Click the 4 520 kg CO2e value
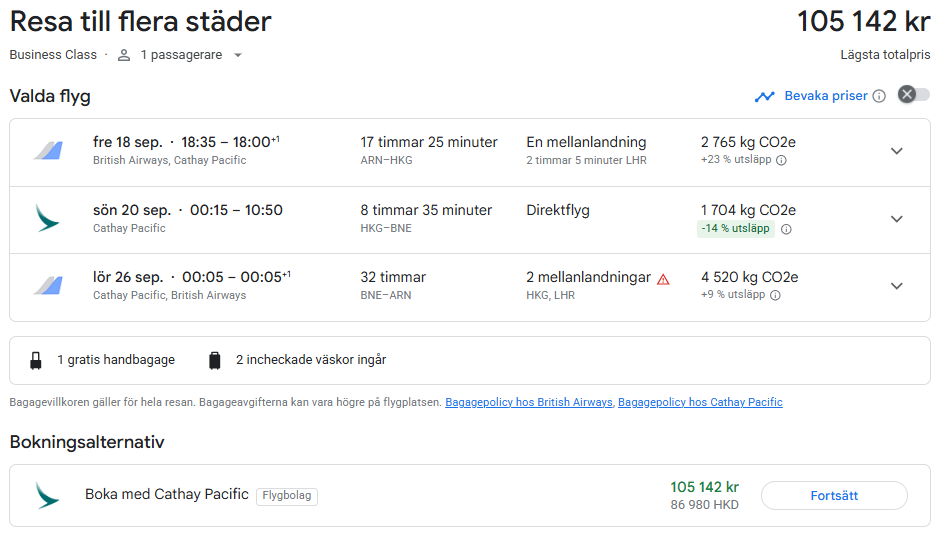The height and width of the screenshot is (539, 940). pyautogui.click(x=749, y=277)
